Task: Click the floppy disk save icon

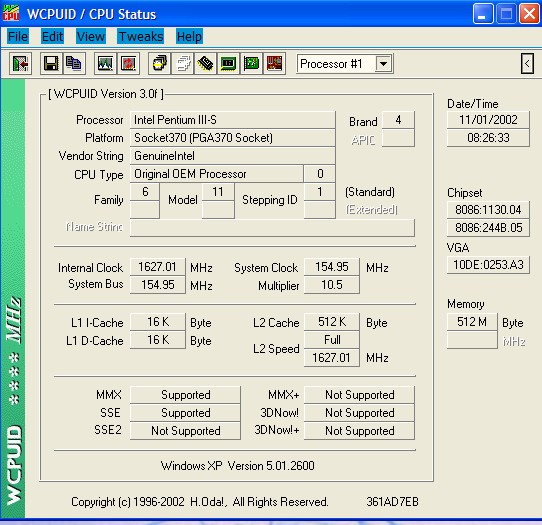Action: click(51, 64)
